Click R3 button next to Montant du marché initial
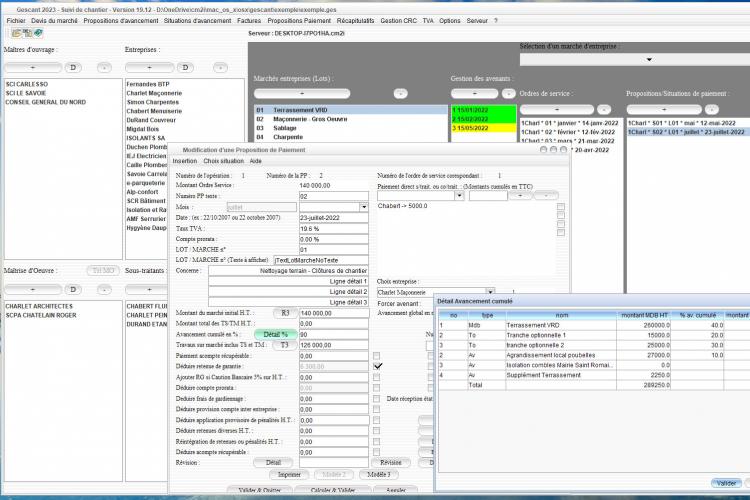Viewport: 750px width, 500px height. pos(285,313)
